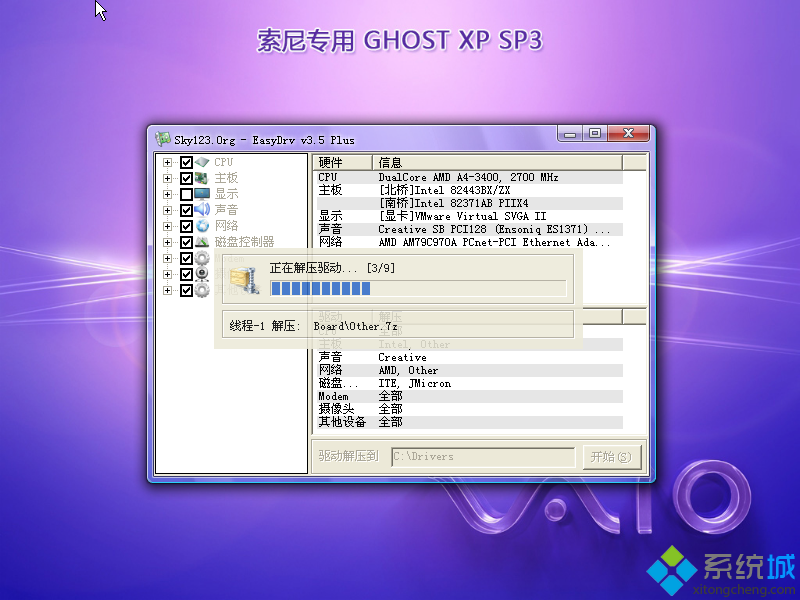Click the globe icon next to 网络
800x600 pixels.
[x=202, y=226]
